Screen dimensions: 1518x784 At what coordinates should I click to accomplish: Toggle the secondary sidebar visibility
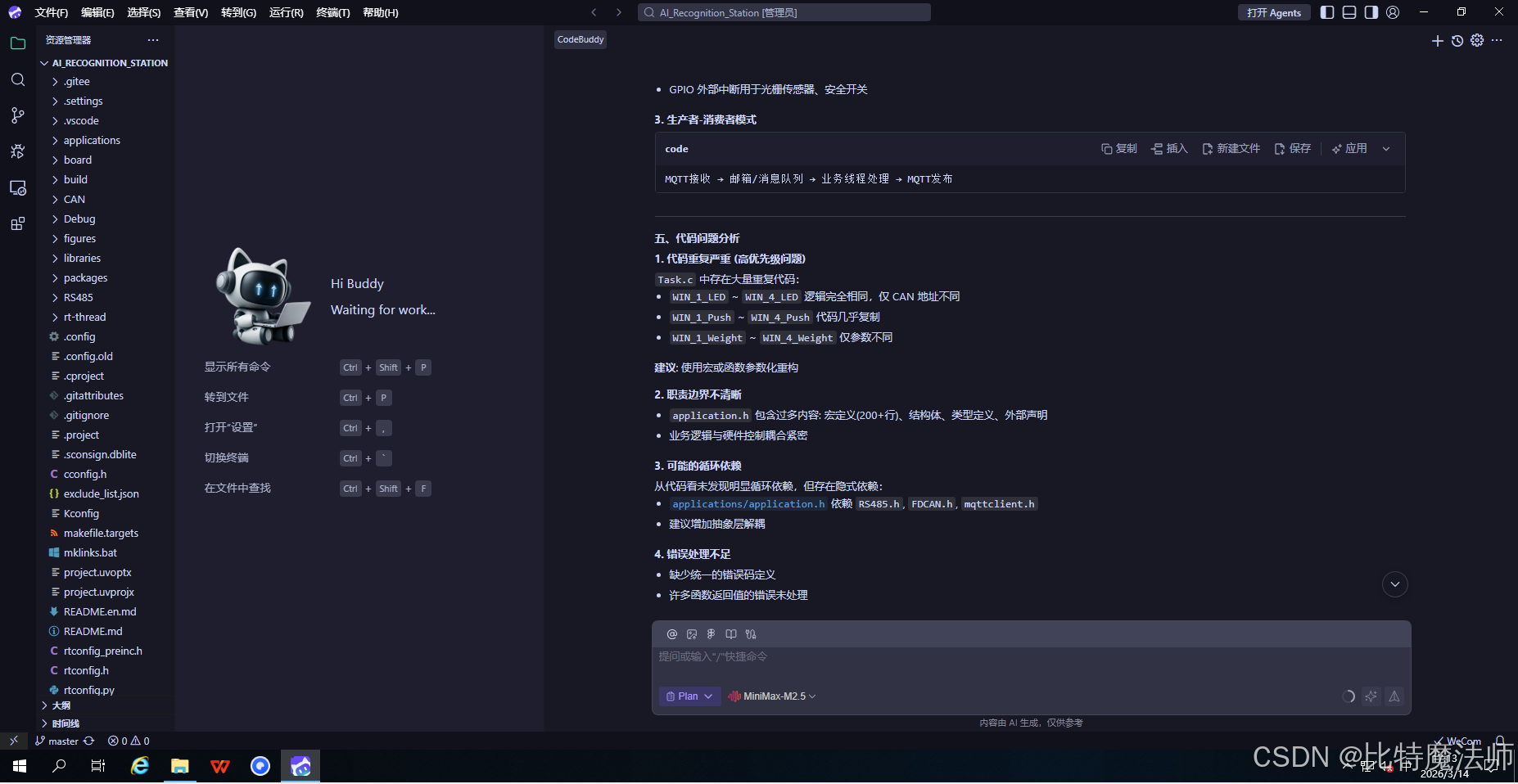coord(1371,12)
